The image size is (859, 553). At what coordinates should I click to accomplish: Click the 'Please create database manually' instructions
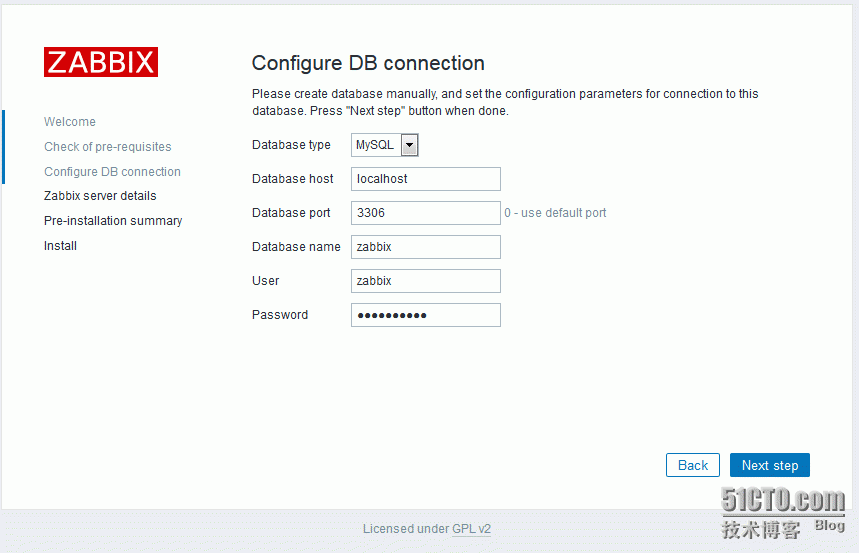pos(505,102)
